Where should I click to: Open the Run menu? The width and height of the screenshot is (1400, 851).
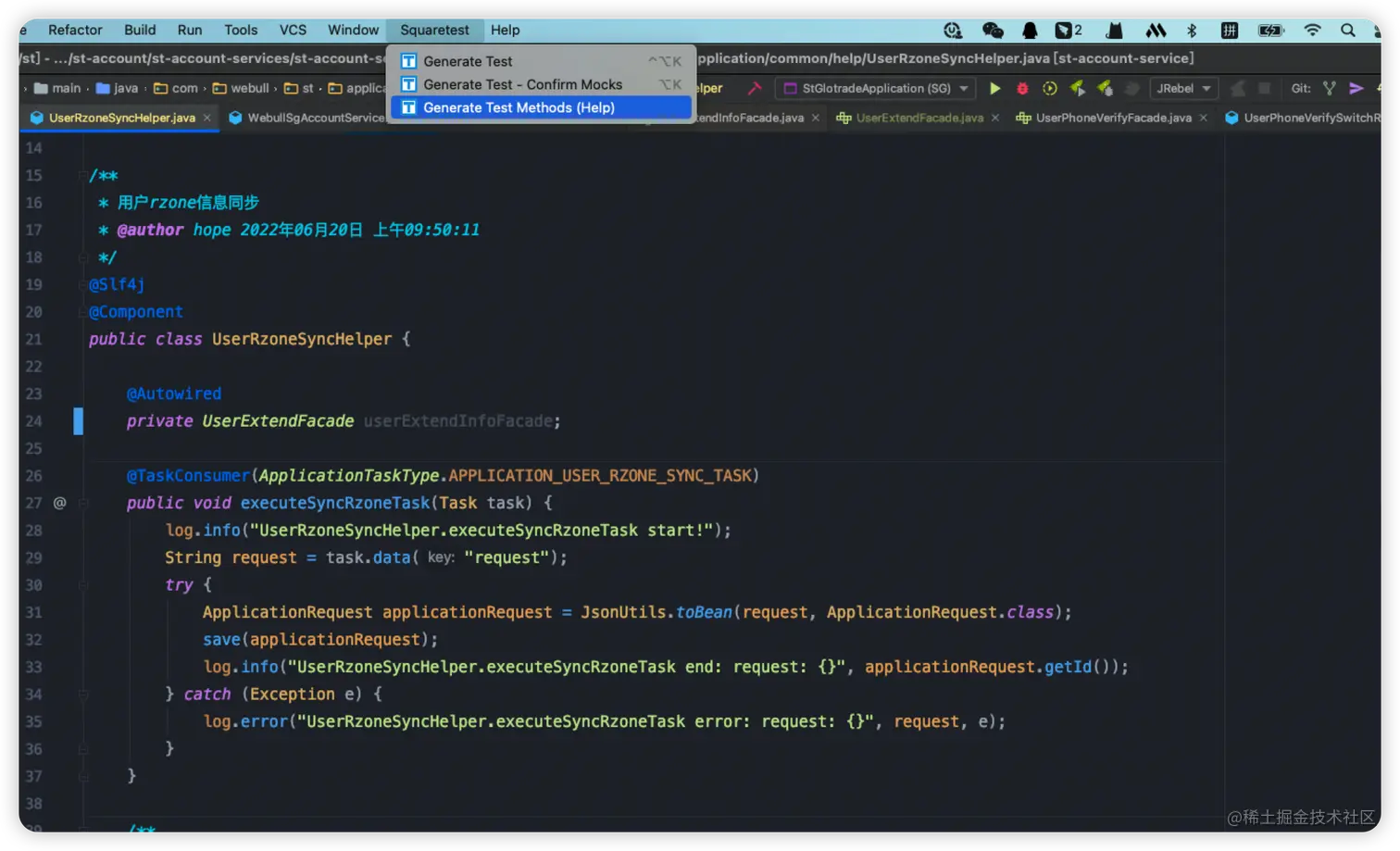[190, 31]
